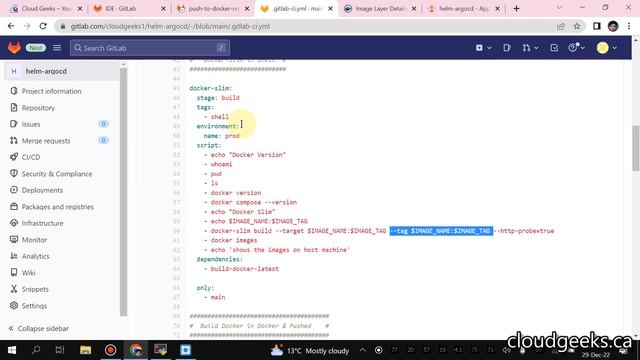Bookmark this page with the star icon

pos(577,26)
